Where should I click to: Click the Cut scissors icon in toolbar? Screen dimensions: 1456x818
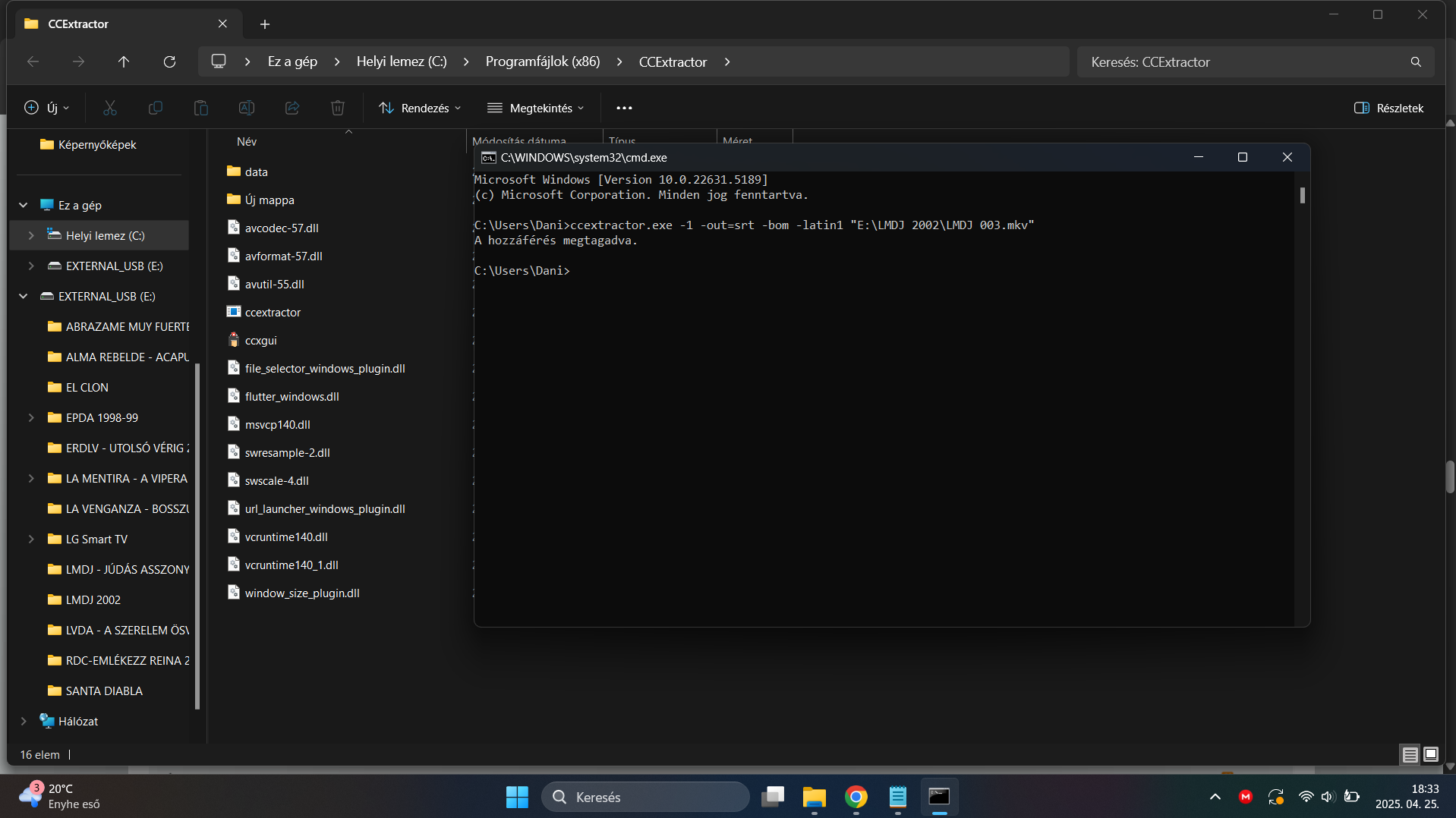coord(110,108)
